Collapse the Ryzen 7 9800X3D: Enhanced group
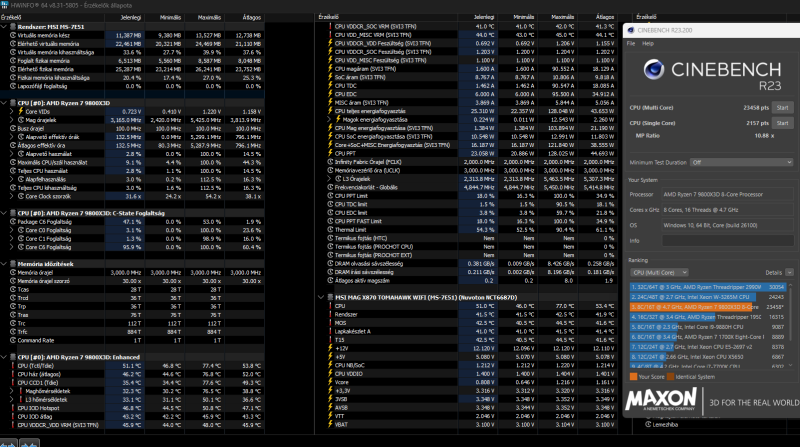800x447 pixels. click(4, 357)
